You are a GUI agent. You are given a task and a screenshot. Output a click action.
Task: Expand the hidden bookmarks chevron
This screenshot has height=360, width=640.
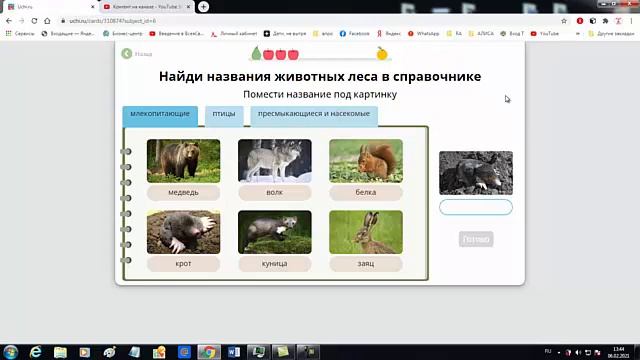578,33
